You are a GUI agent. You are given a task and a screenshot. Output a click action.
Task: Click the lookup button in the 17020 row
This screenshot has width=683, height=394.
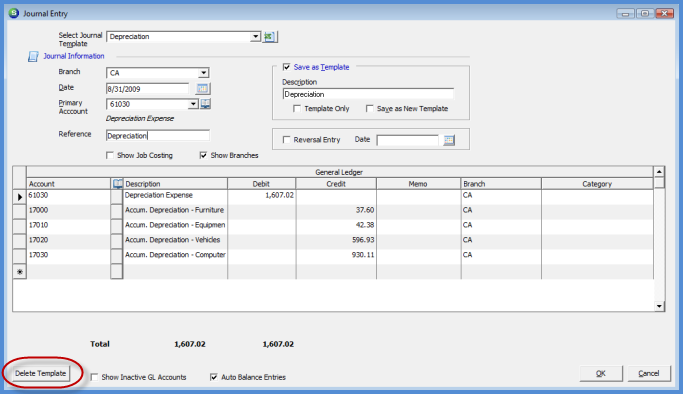click(117, 241)
